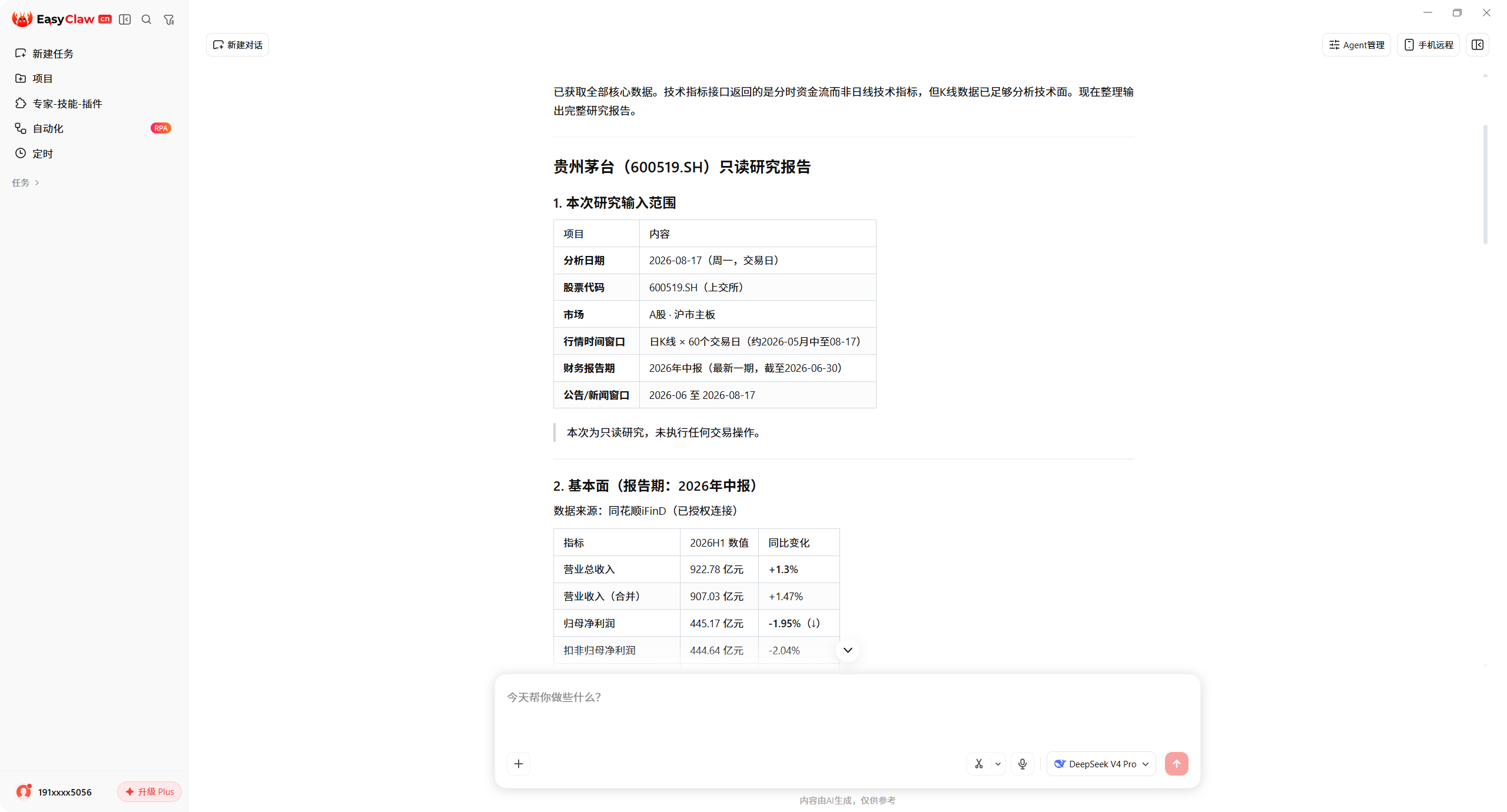
Task: Click the note 本次为只读研究，未执行任何交易操作
Action: click(x=665, y=432)
